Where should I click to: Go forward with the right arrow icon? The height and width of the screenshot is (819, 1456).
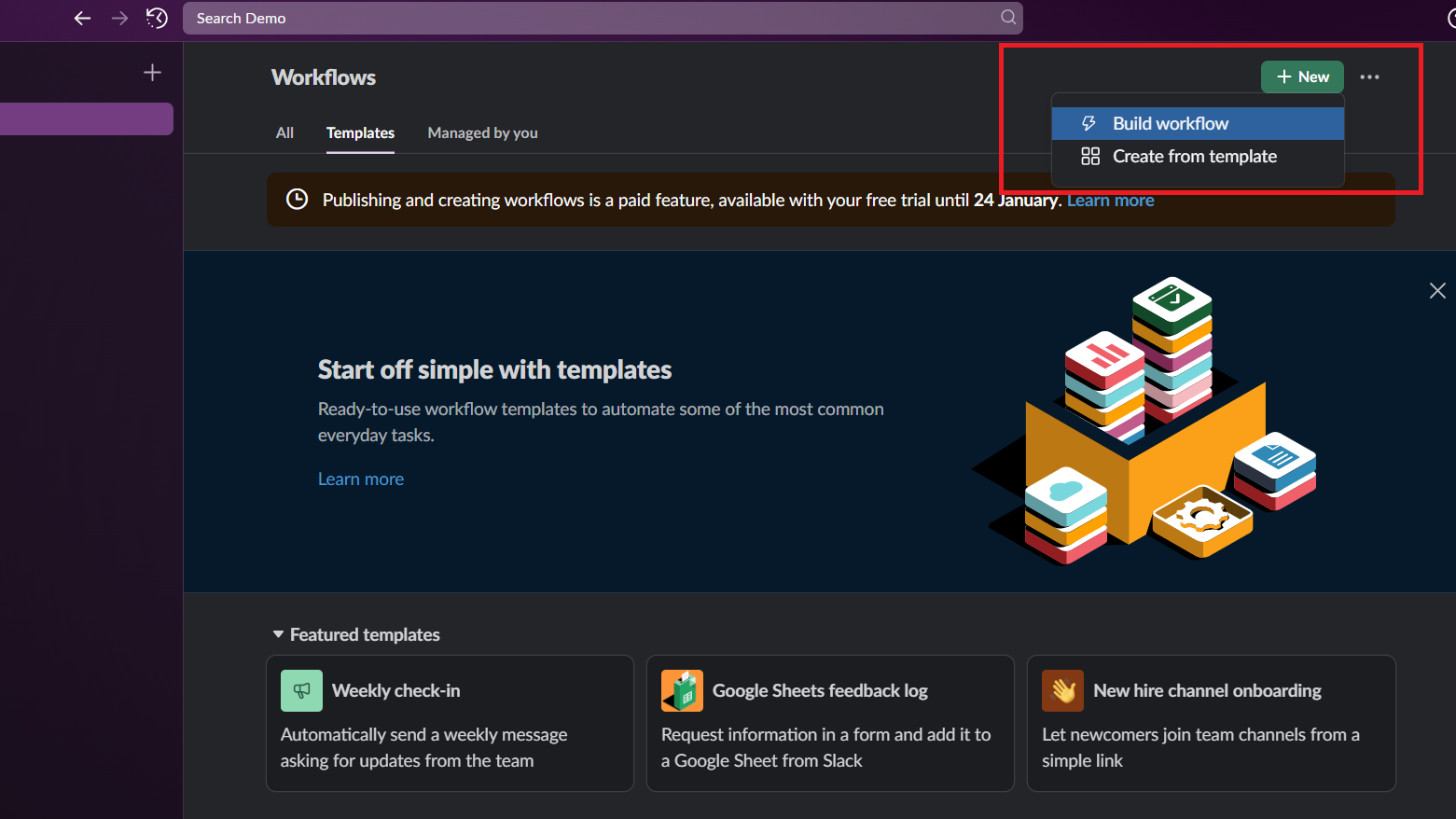[119, 18]
